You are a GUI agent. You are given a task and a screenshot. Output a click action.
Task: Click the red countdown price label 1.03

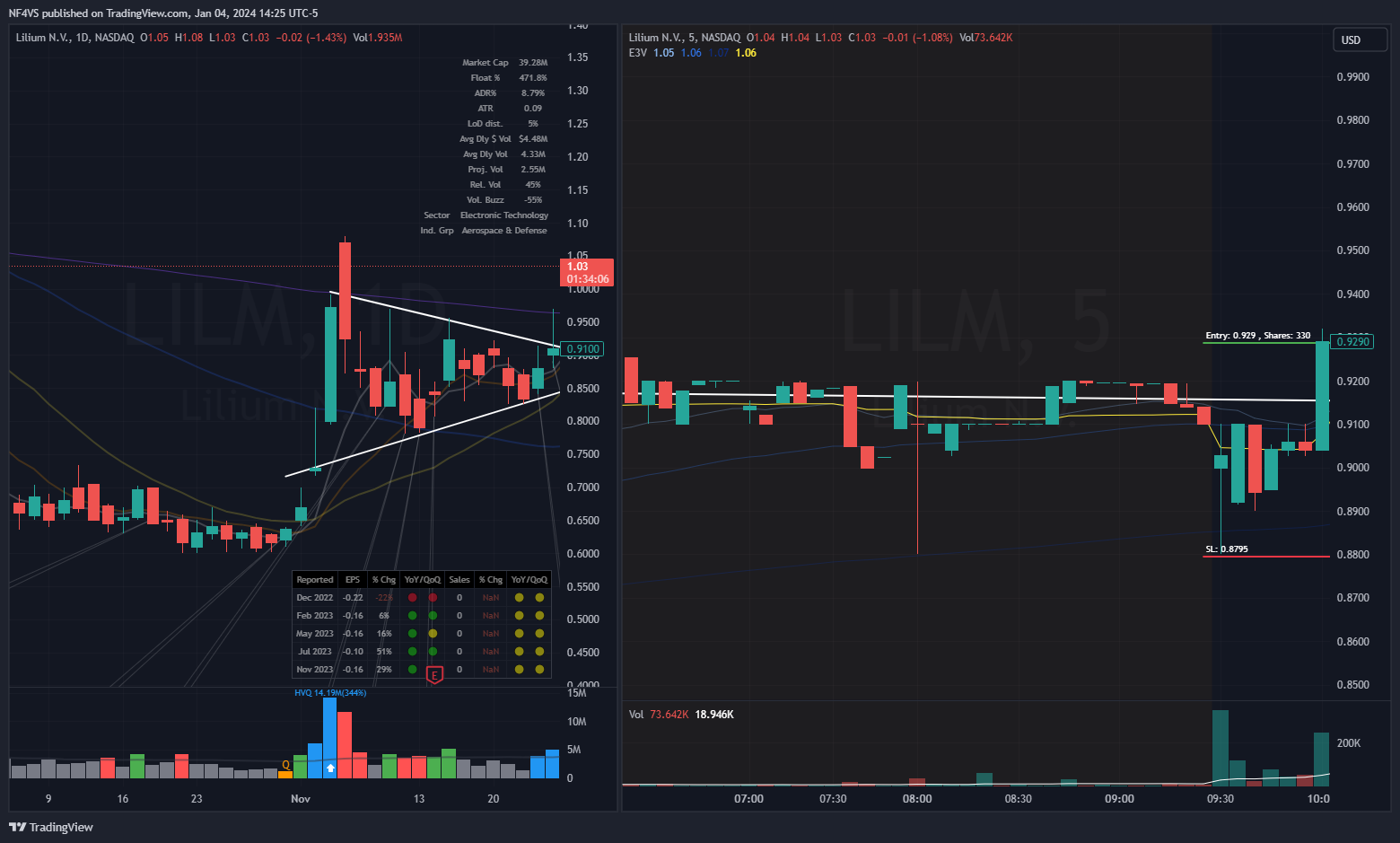[588, 272]
